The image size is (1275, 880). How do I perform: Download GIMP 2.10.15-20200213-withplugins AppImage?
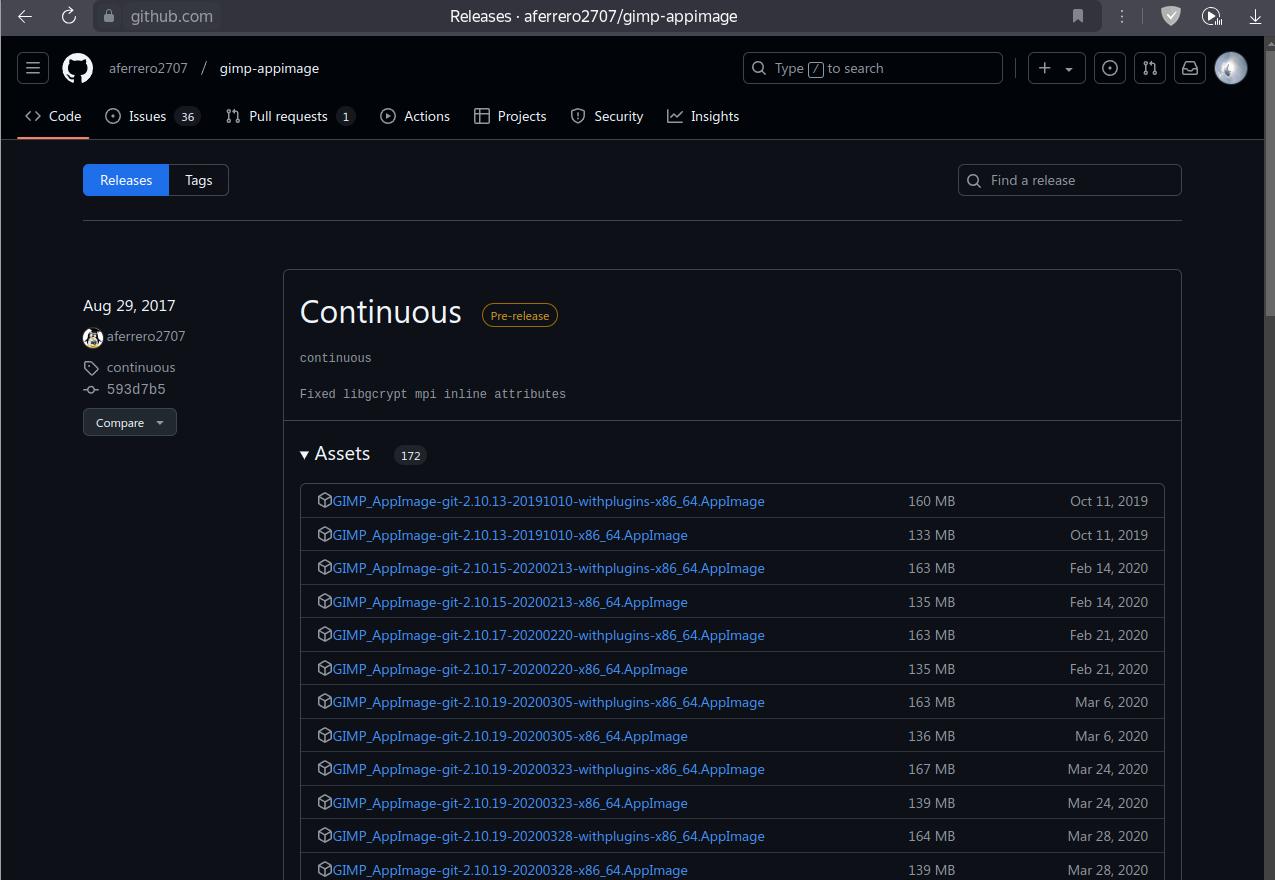[x=548, y=568]
